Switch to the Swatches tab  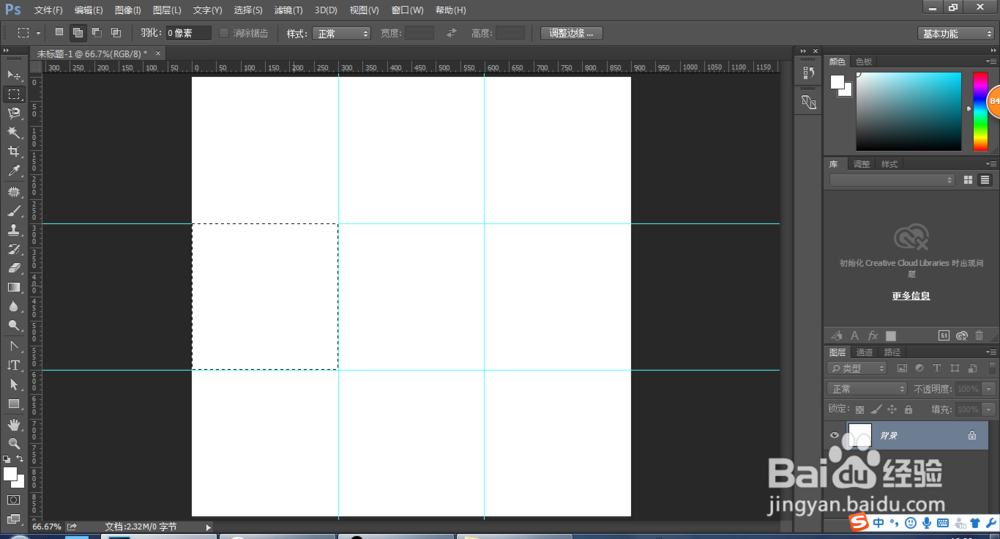pos(864,62)
